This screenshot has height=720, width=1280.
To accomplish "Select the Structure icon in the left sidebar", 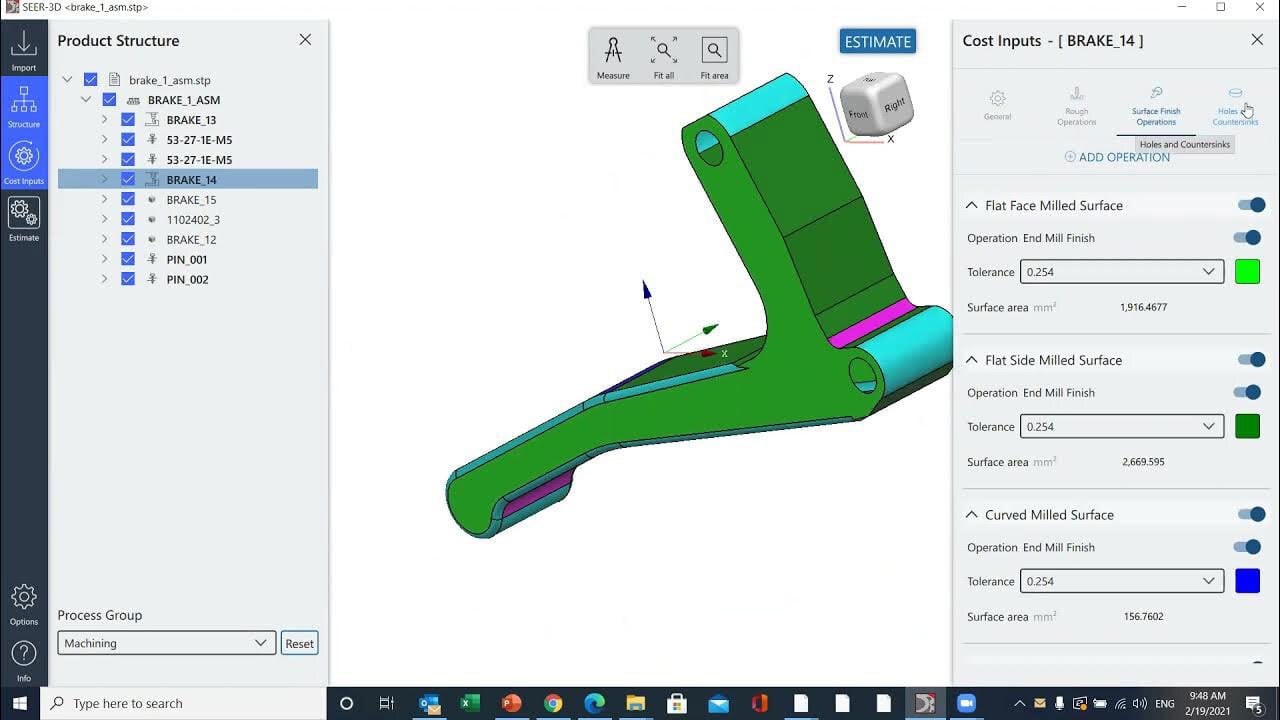I will (x=23, y=104).
